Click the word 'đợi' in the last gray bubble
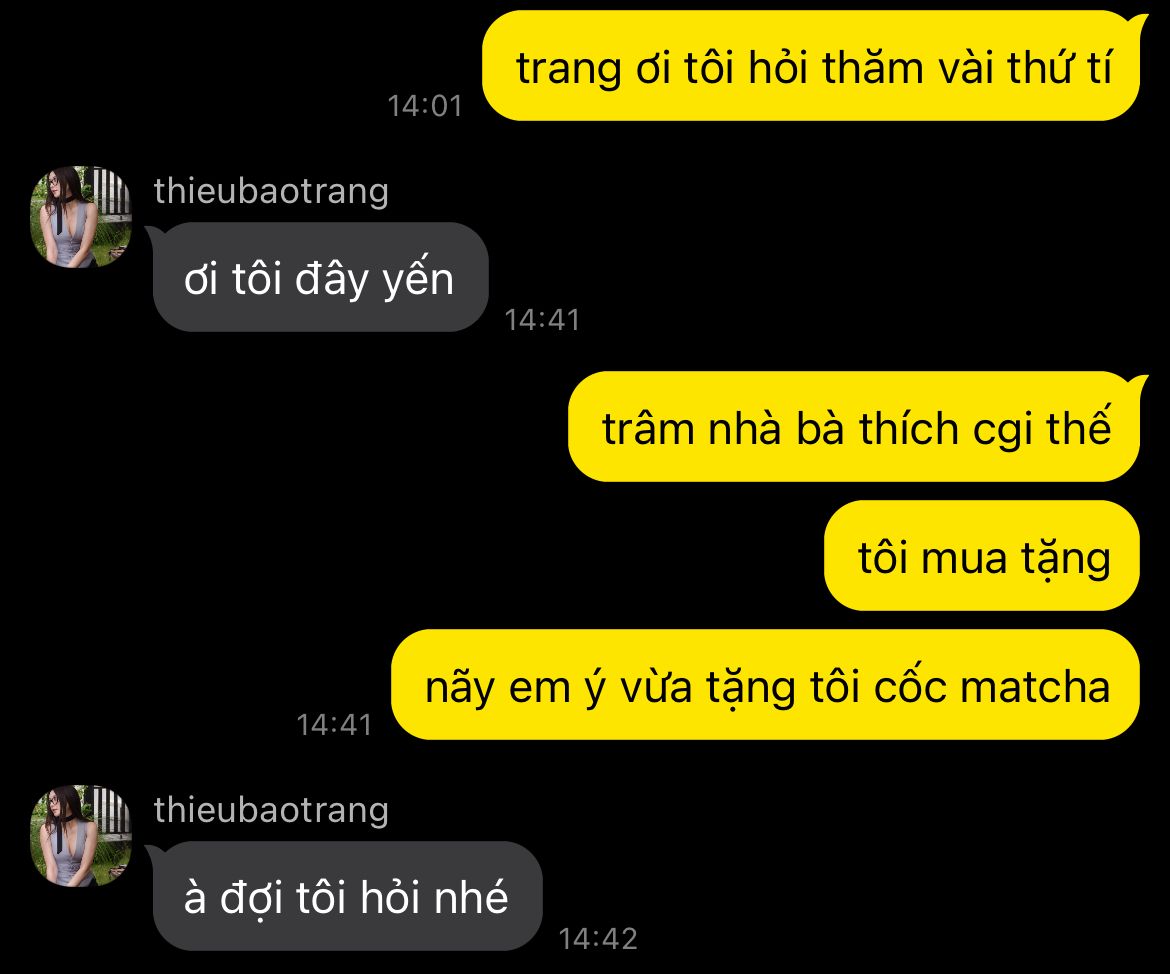The image size is (1170, 974). pos(251,898)
